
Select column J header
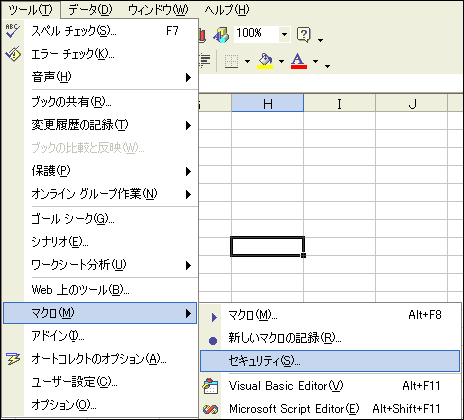point(412,103)
